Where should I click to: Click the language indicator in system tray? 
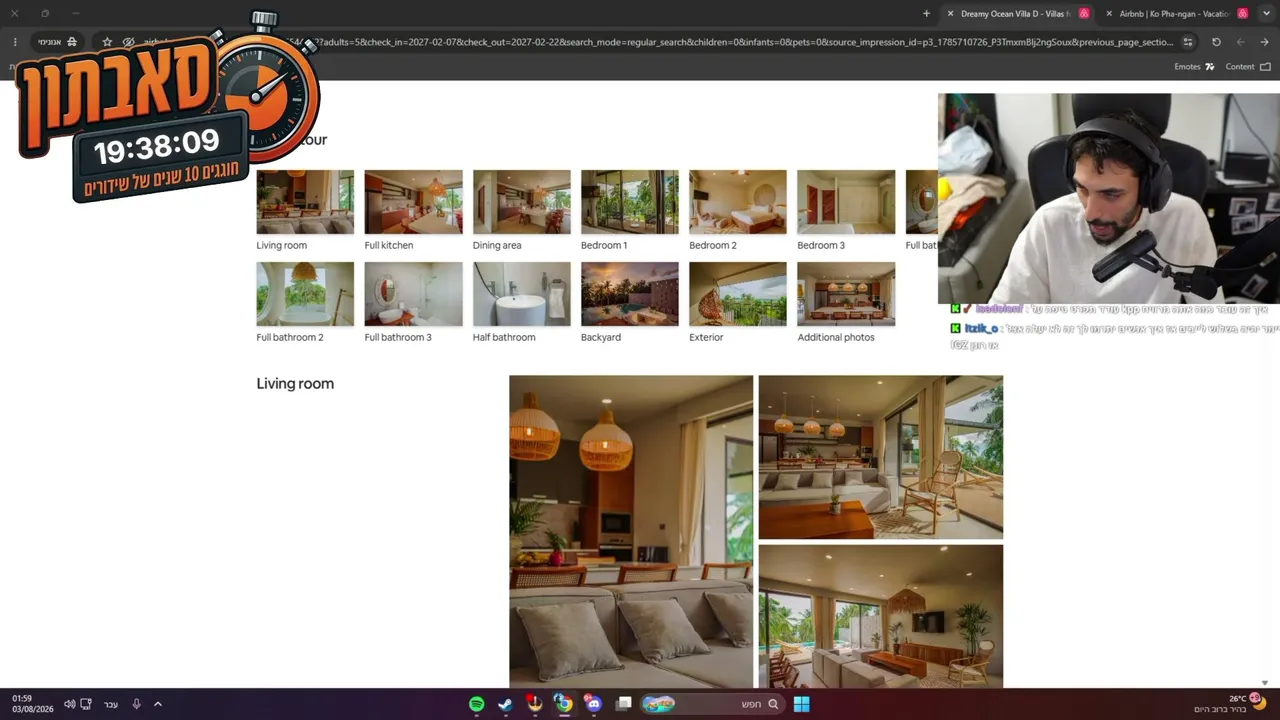click(111, 704)
